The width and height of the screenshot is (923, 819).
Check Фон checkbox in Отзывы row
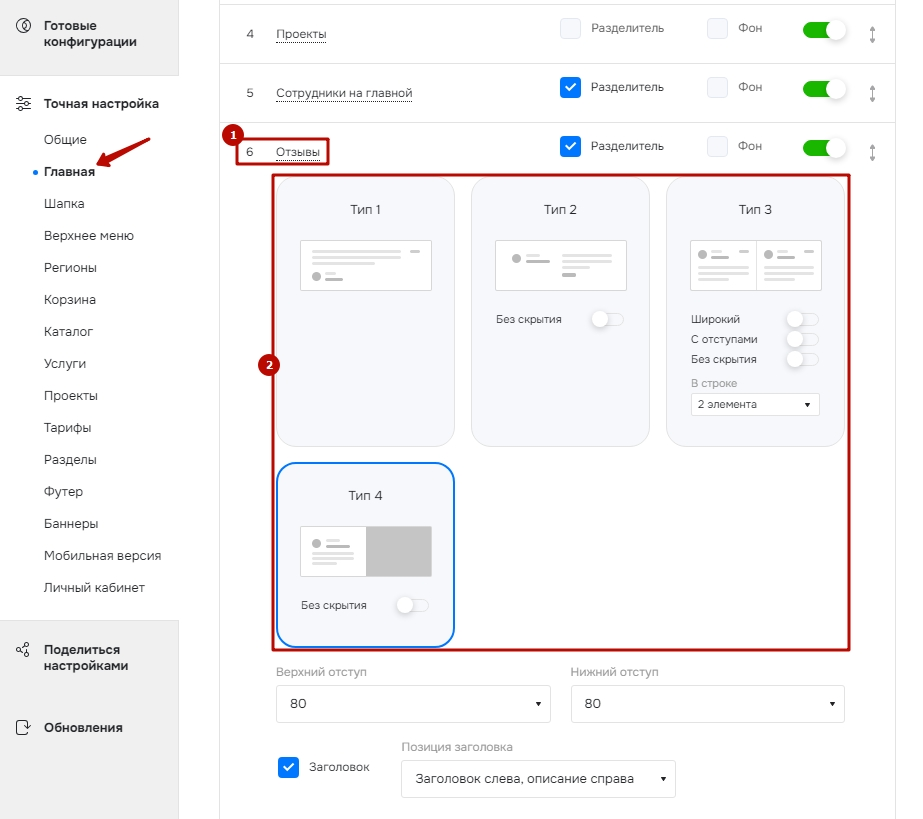717,147
